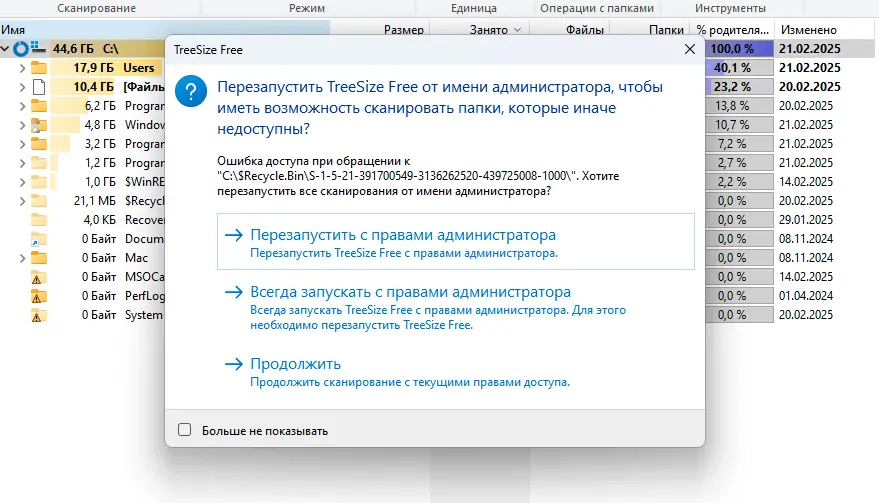Viewport: 879px width, 503px height.
Task: Click the Windows folder icon, 4,8 ГБ row
Action: coord(39,125)
